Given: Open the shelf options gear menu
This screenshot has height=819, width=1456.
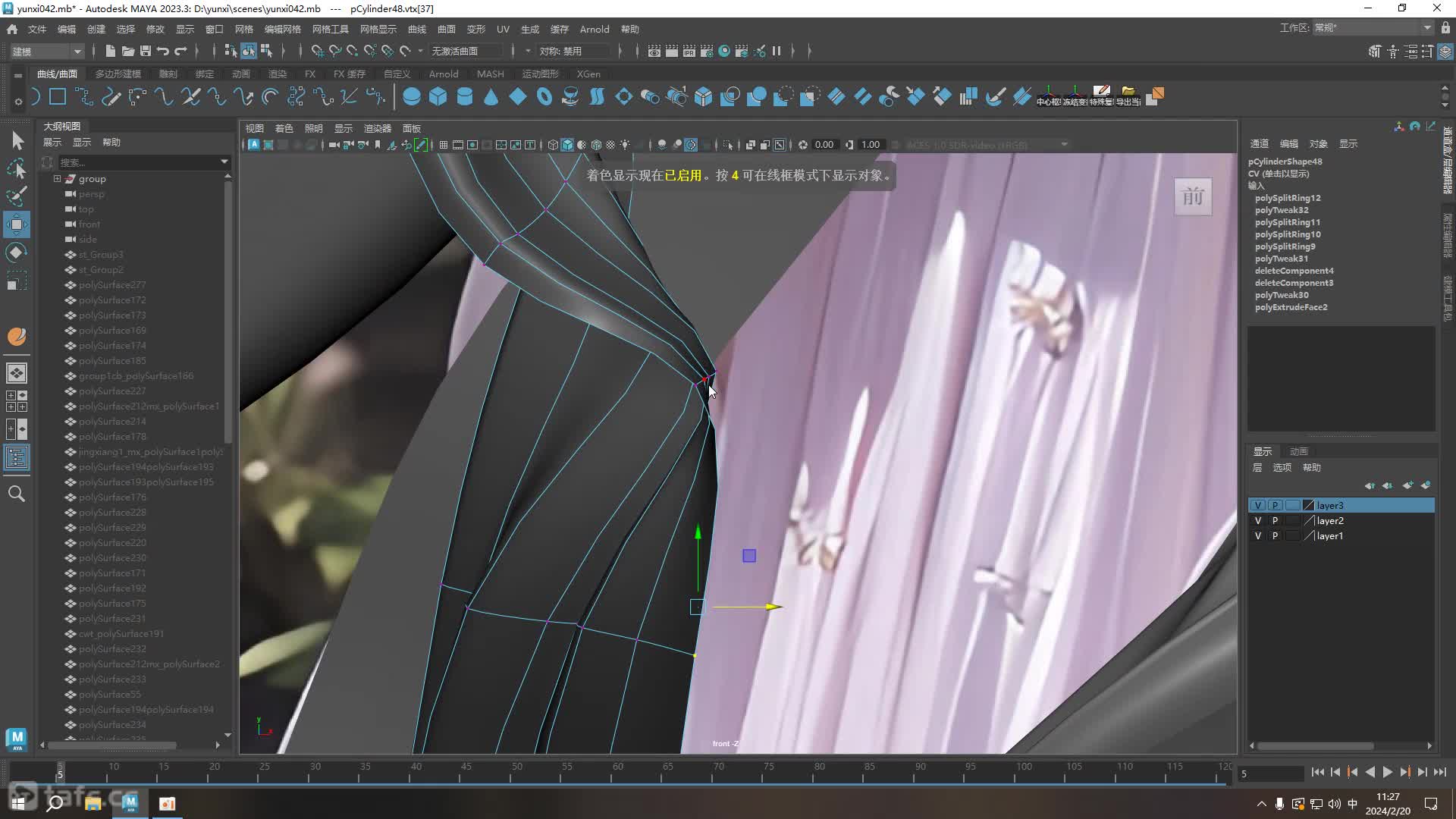Looking at the screenshot, I should pos(17,100).
